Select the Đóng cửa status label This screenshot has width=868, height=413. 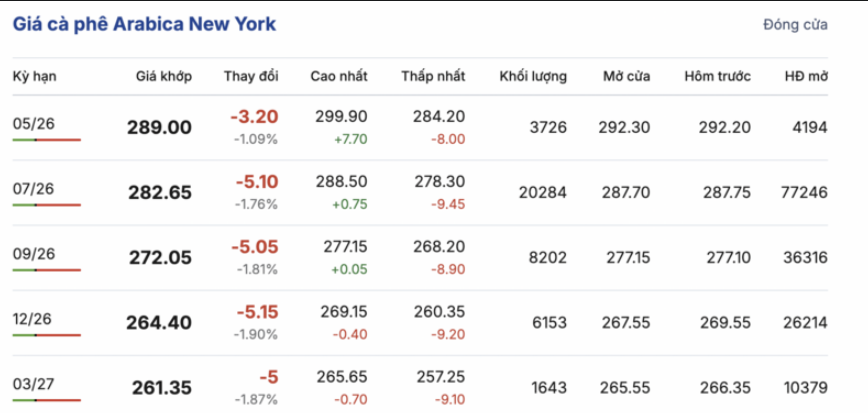click(x=795, y=25)
